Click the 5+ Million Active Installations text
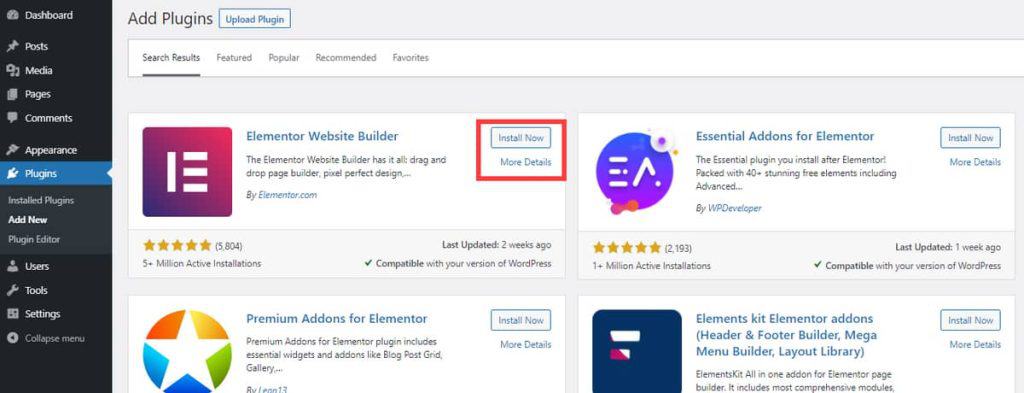Screen dimensions: 1024x393 (x=202, y=264)
